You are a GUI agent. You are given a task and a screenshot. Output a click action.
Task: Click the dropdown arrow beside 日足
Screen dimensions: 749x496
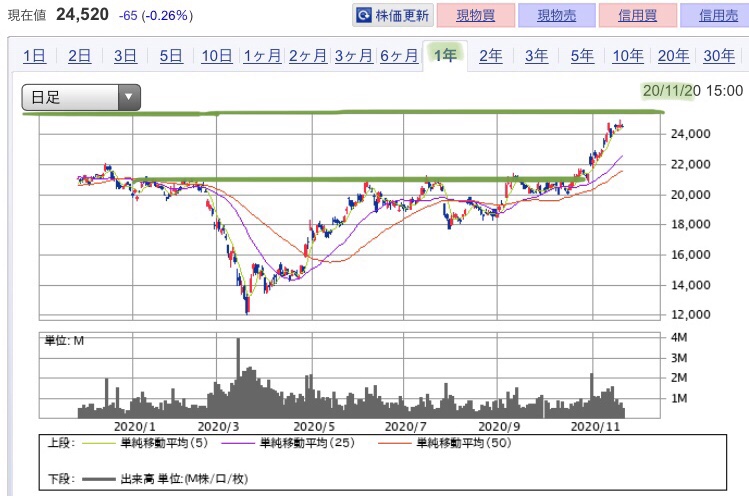tap(128, 97)
